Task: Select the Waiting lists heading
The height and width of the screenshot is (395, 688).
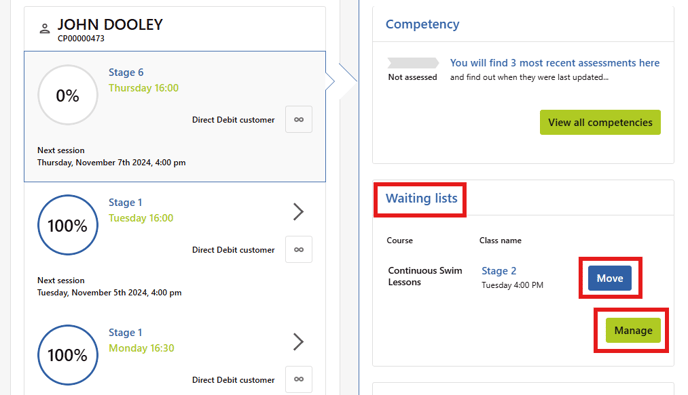Action: tap(421, 198)
